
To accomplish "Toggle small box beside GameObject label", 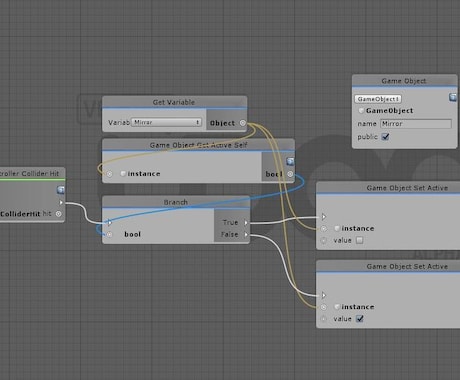I will tap(361, 110).
